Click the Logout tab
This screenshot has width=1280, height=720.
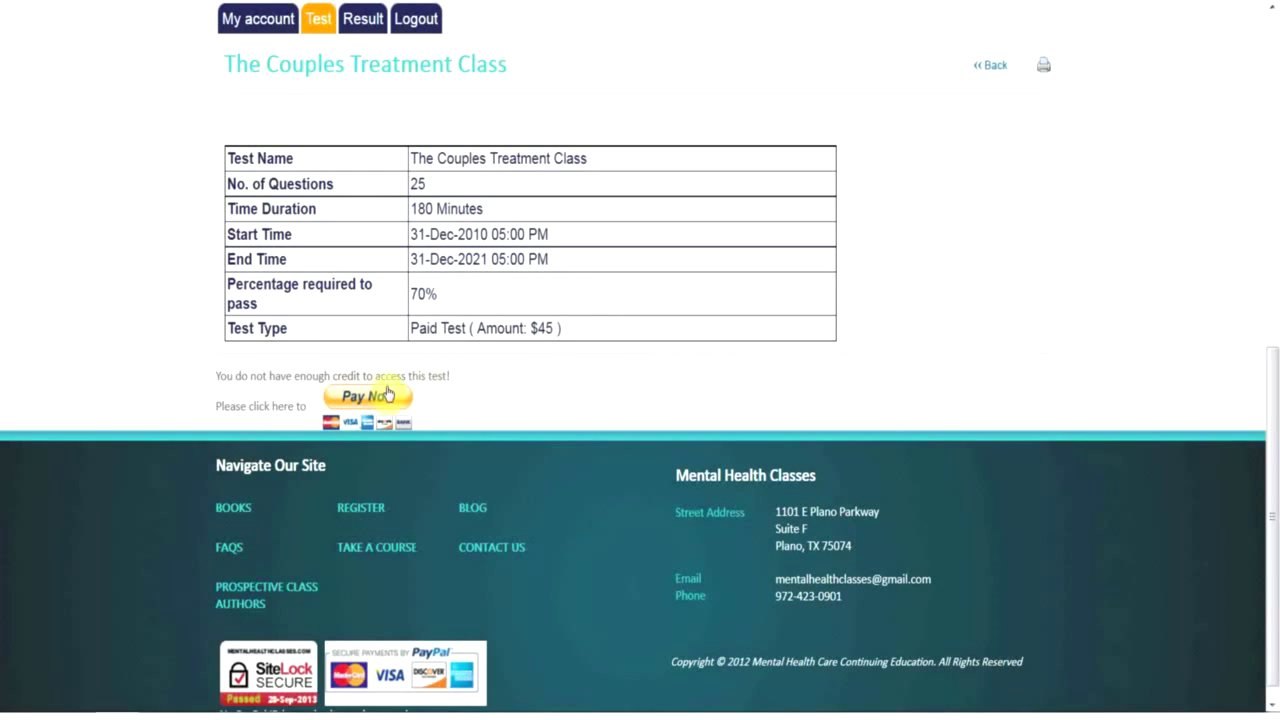tap(416, 18)
